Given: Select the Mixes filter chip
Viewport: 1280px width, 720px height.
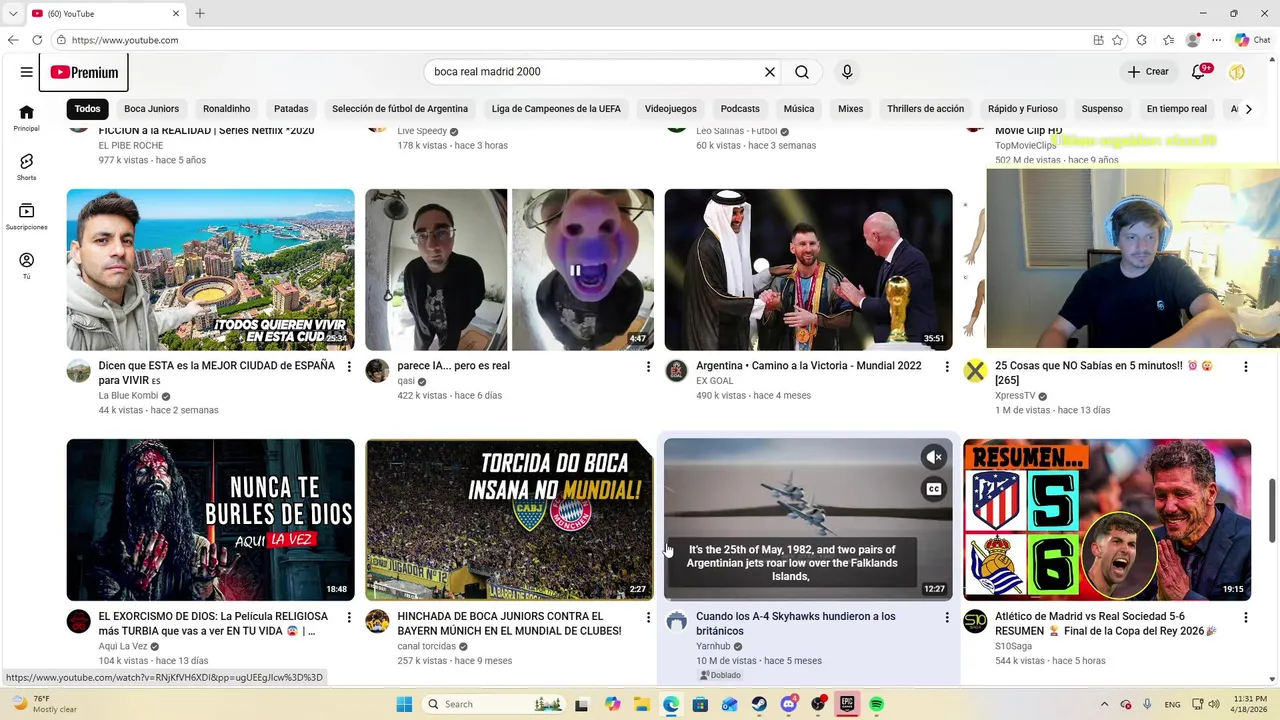Looking at the screenshot, I should click(x=850, y=109).
